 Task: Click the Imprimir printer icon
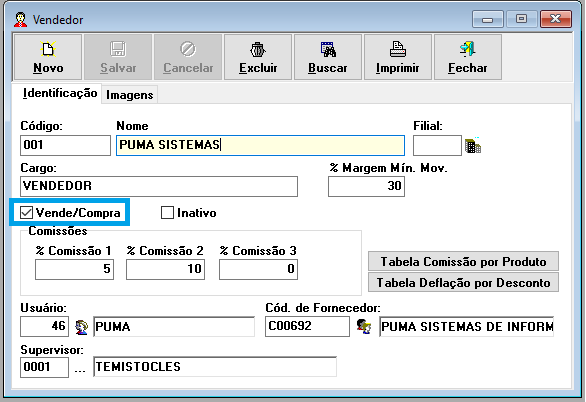[398, 49]
